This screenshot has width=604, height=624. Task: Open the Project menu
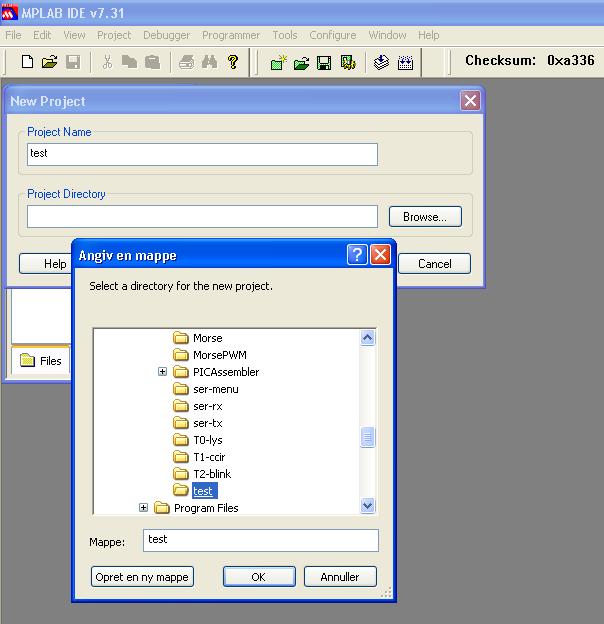114,35
